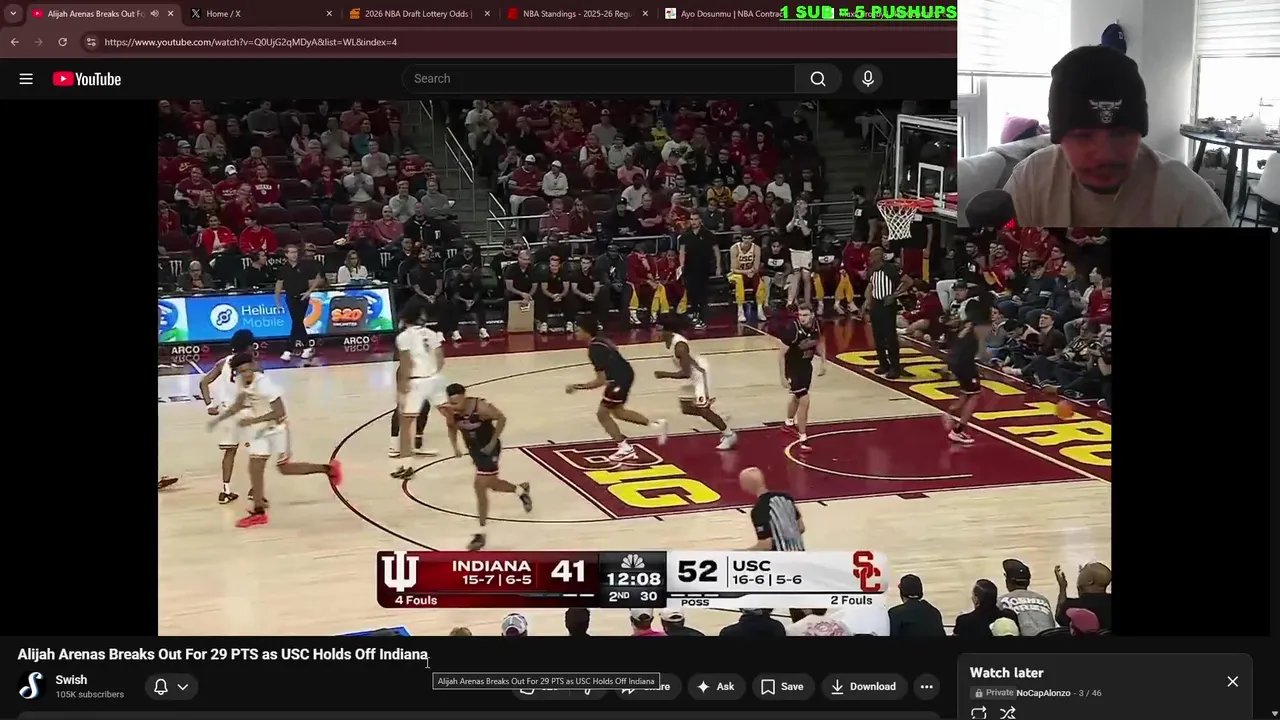Open site information icon in address bar

[x=91, y=42]
